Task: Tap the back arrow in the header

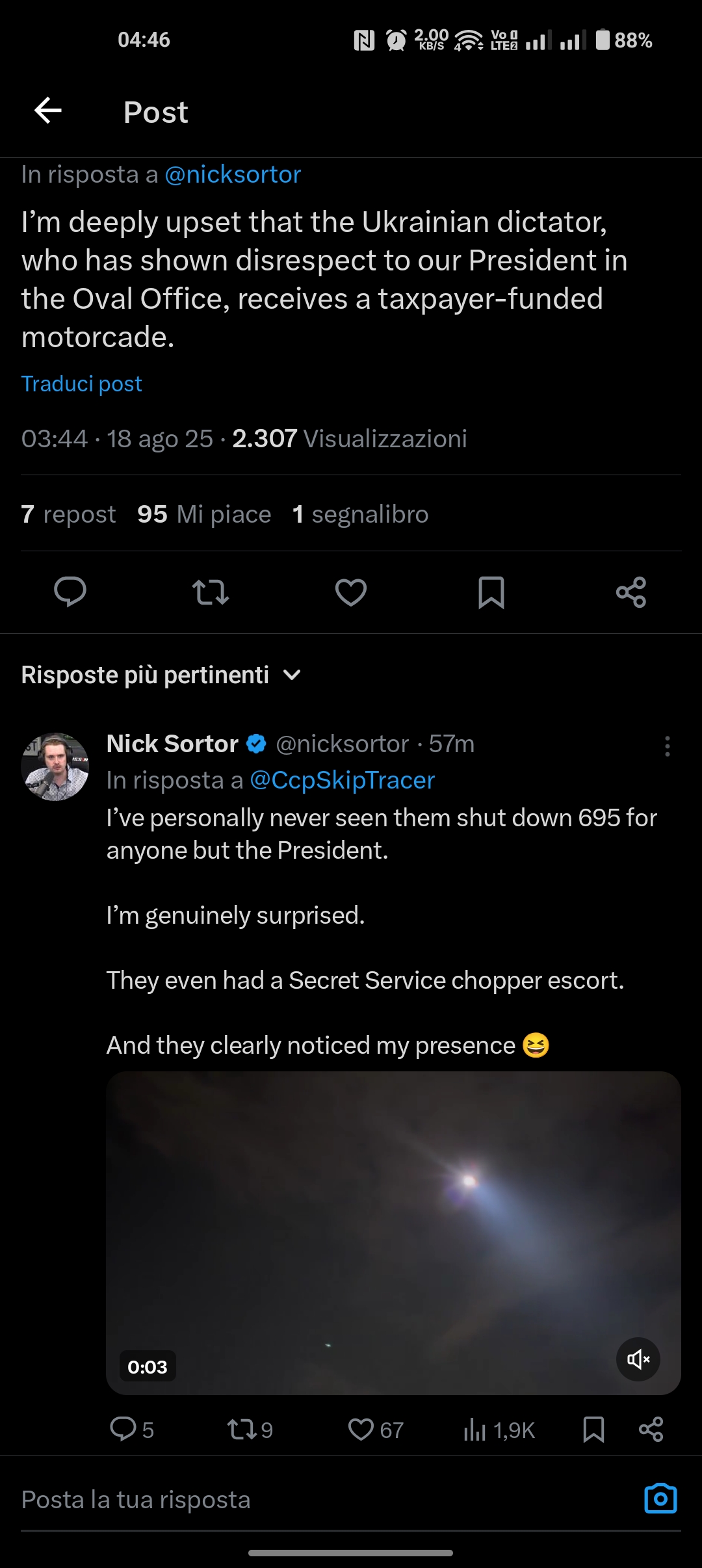Action: (x=48, y=111)
